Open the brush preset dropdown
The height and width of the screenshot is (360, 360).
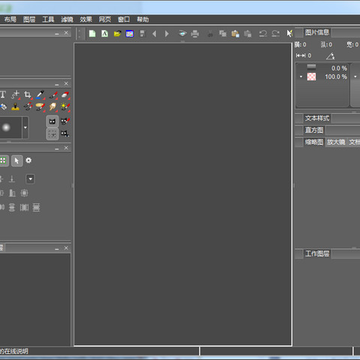pyautogui.click(x=25, y=127)
